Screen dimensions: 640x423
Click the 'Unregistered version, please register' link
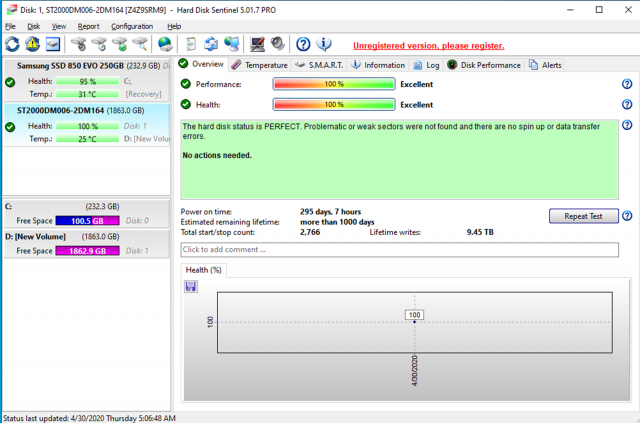click(427, 46)
